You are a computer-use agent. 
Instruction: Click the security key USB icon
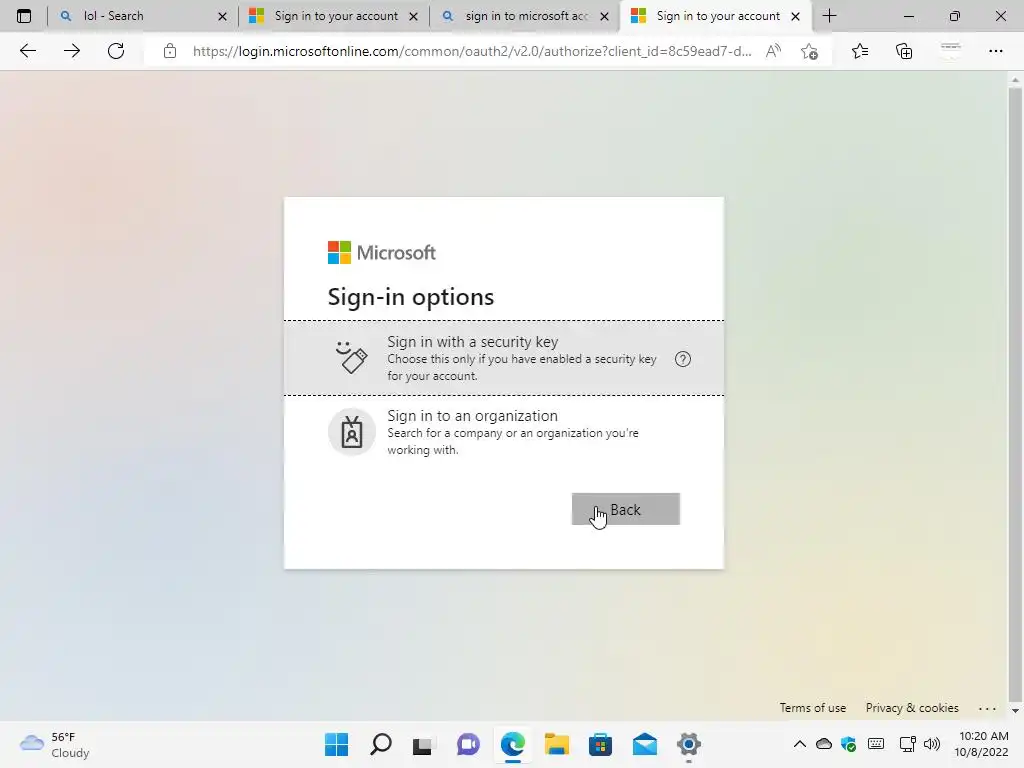coord(351,357)
